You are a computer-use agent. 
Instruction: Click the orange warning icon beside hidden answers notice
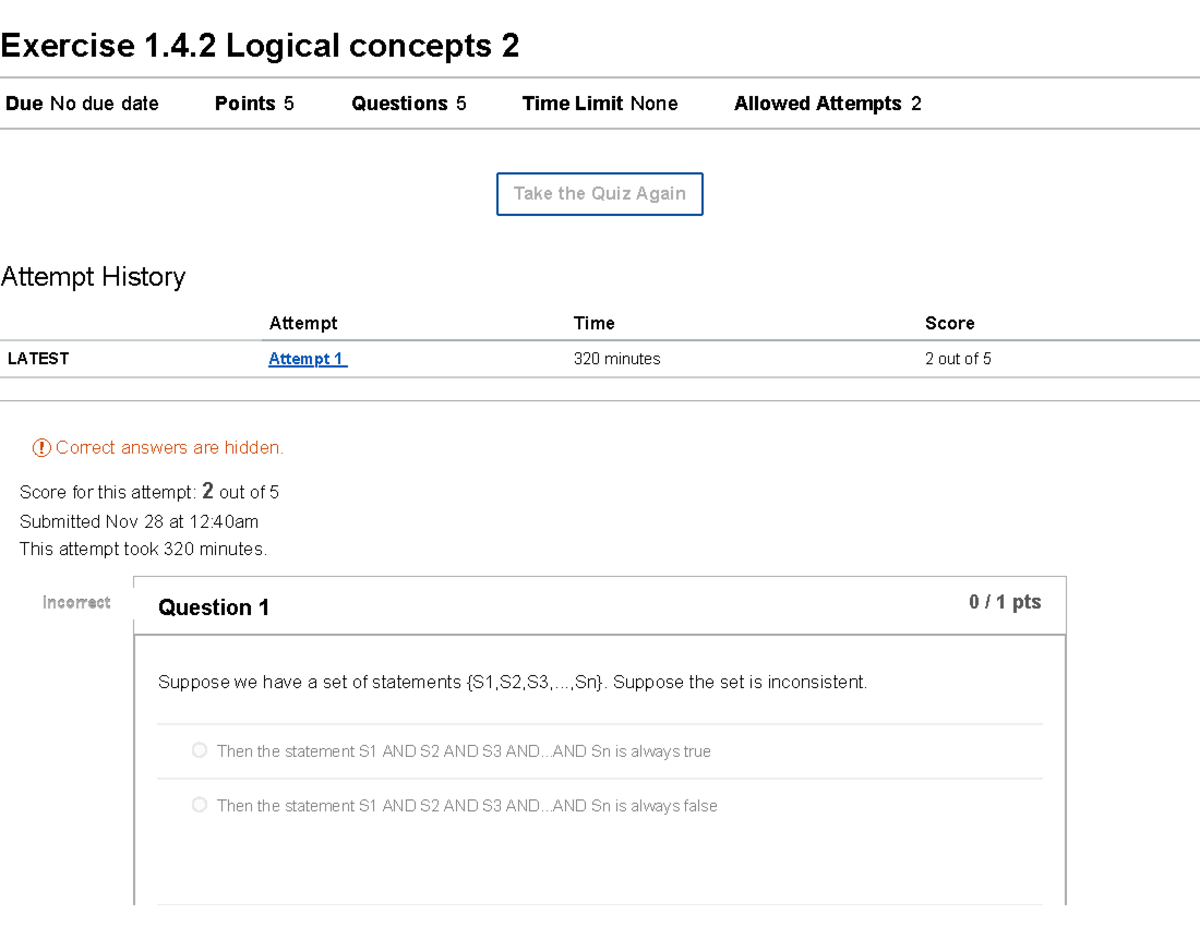tap(40, 447)
